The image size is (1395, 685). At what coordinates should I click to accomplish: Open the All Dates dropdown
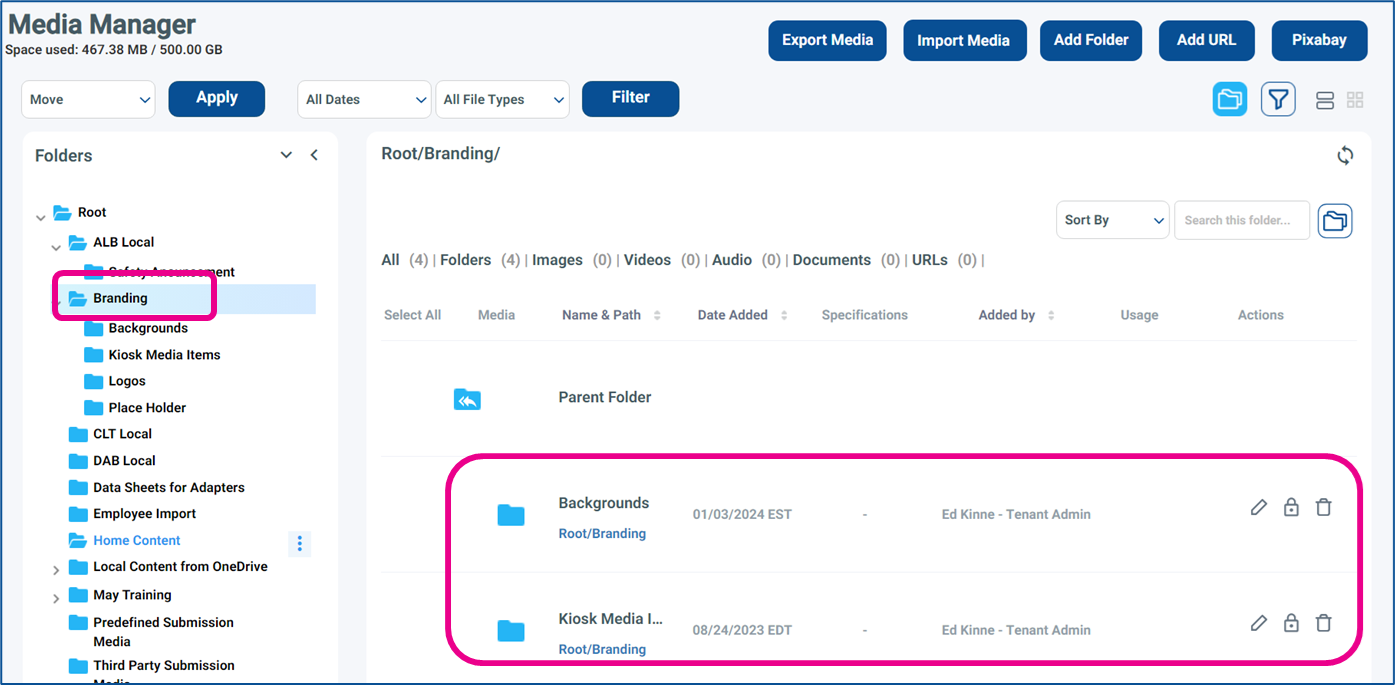[x=364, y=99]
